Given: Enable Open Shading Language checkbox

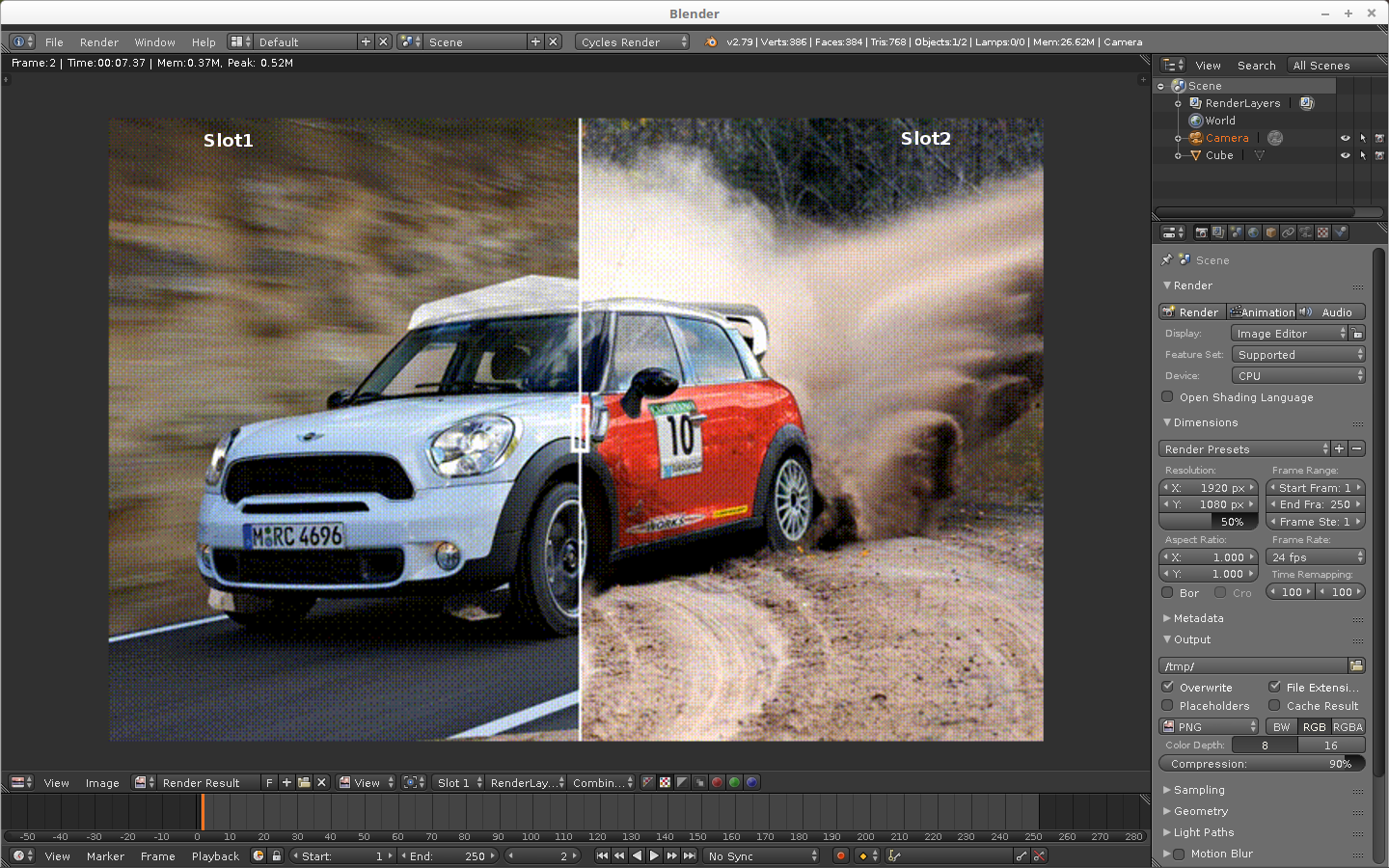Looking at the screenshot, I should [x=1167, y=396].
